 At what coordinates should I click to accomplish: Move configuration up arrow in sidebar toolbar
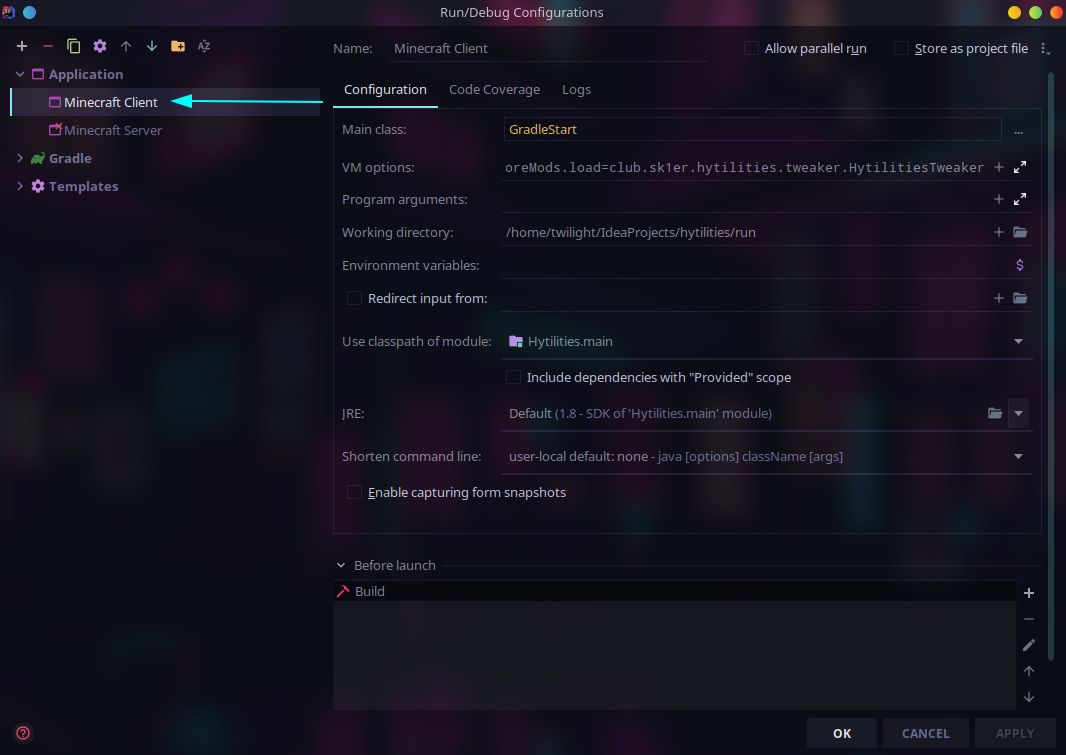(126, 46)
